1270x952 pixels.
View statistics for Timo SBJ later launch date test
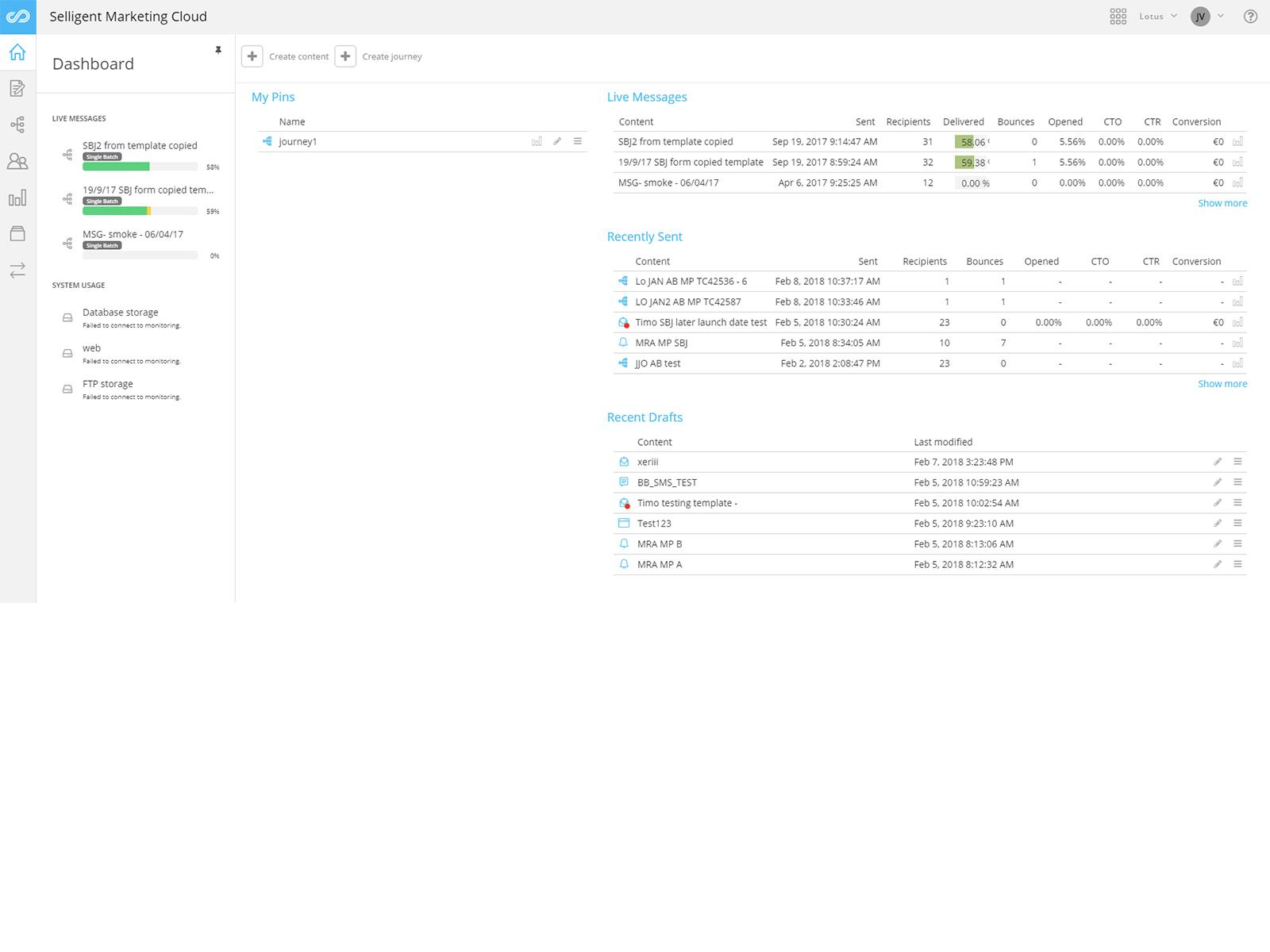click(1238, 322)
